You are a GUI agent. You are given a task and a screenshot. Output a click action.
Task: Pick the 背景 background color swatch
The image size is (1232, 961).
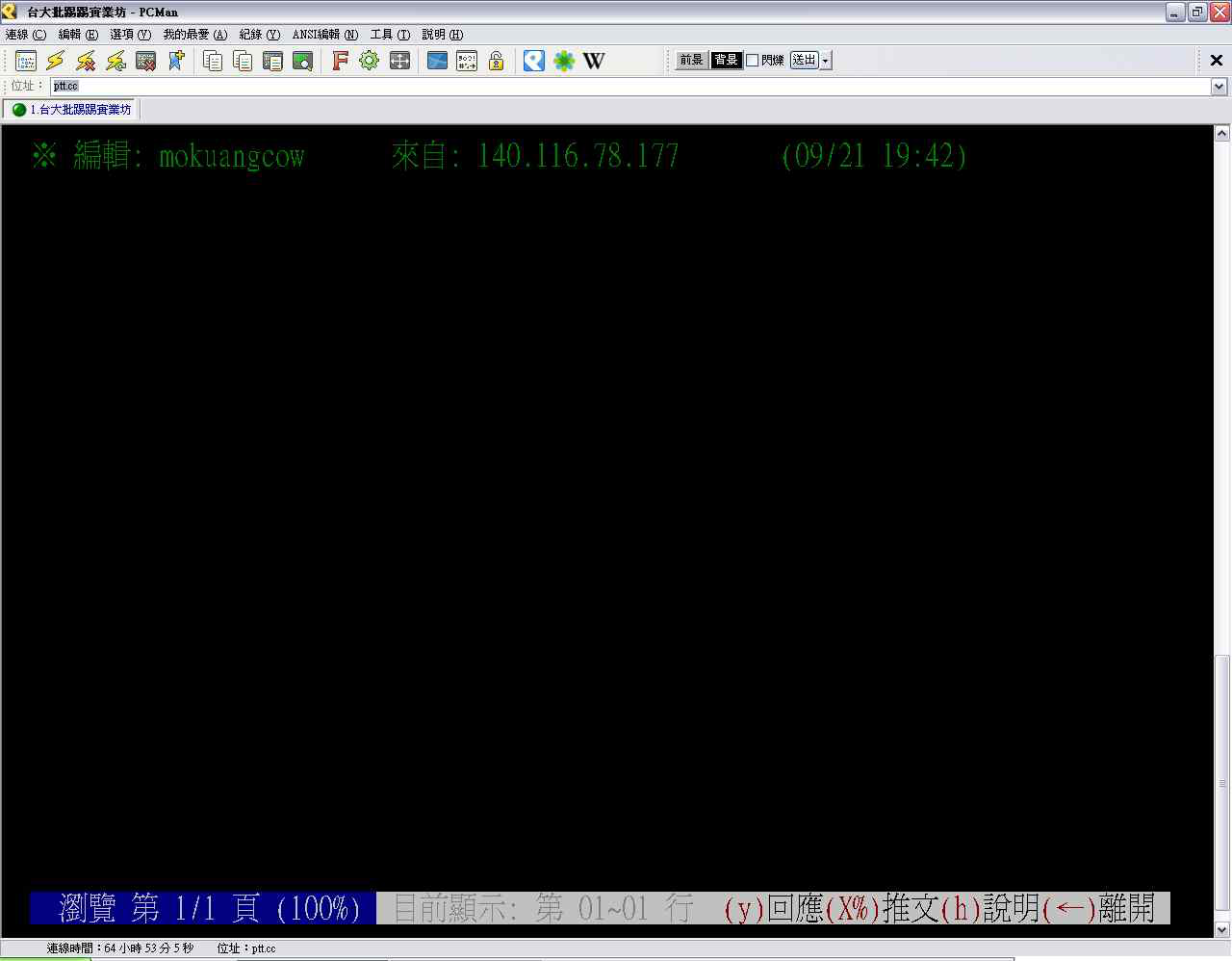pos(726,61)
